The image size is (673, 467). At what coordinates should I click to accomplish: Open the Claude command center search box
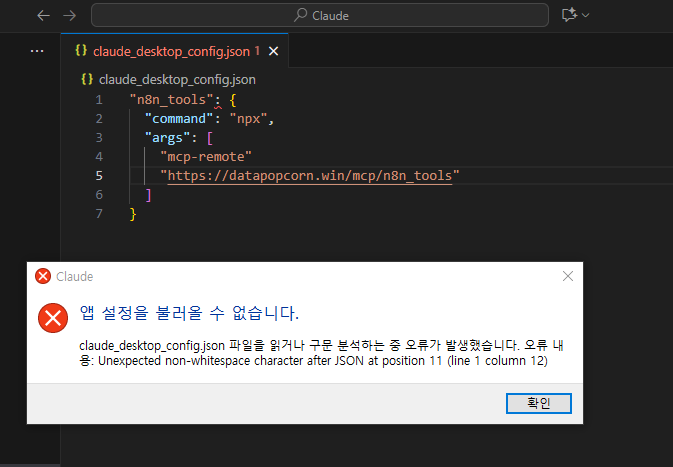coord(320,15)
